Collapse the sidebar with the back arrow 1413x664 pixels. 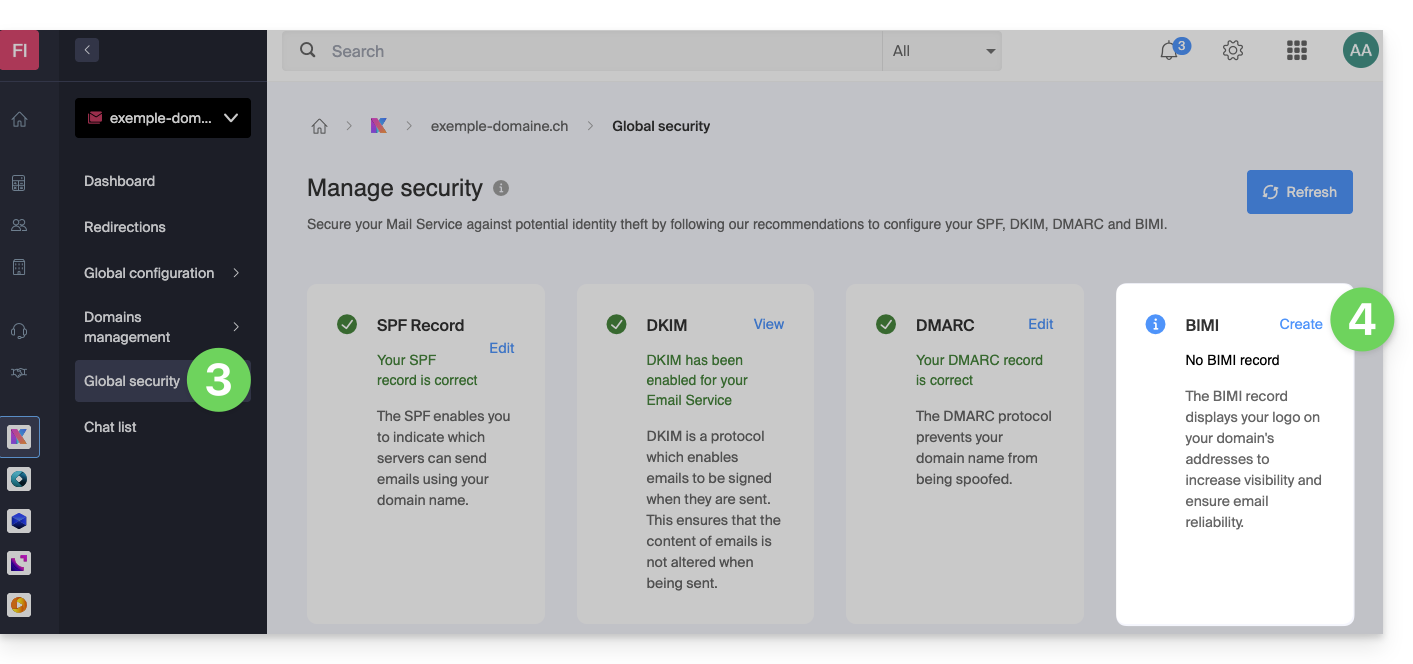coord(87,50)
